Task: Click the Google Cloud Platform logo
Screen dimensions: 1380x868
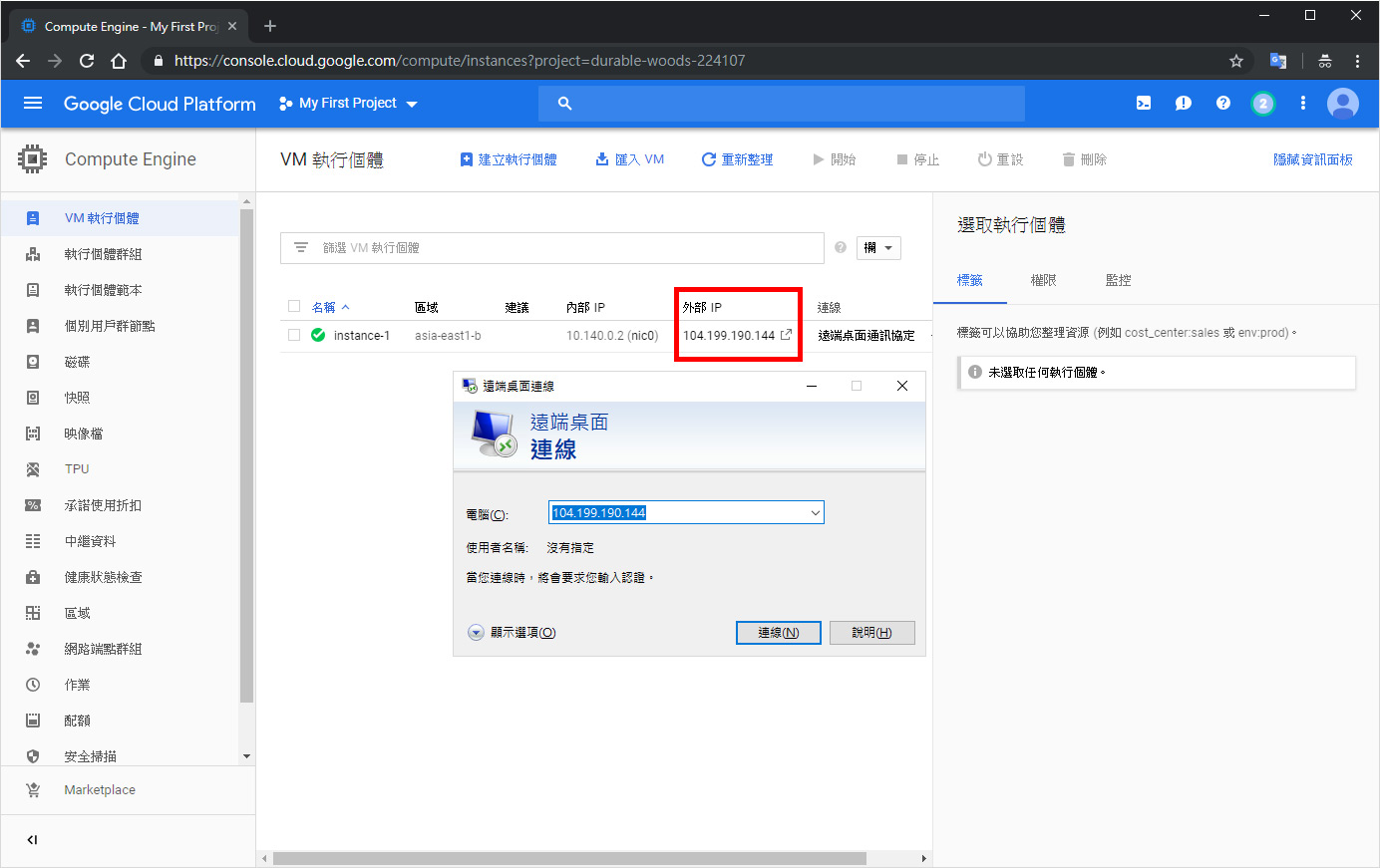Action: (x=160, y=104)
